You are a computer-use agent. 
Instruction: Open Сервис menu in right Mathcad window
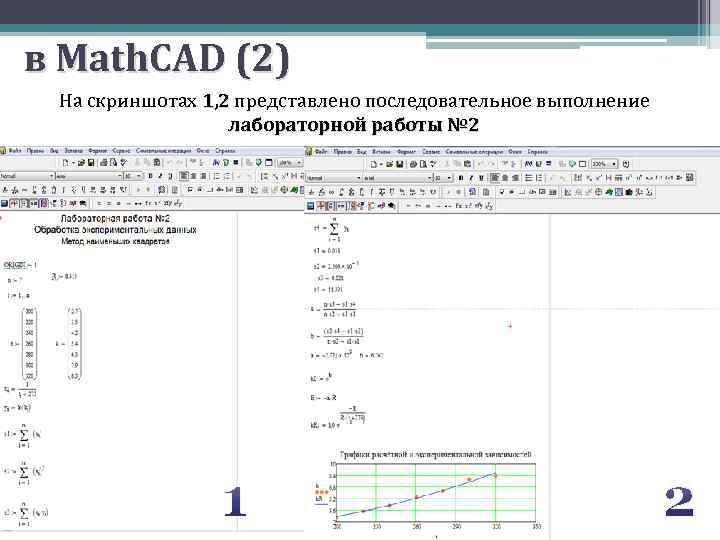click(431, 152)
